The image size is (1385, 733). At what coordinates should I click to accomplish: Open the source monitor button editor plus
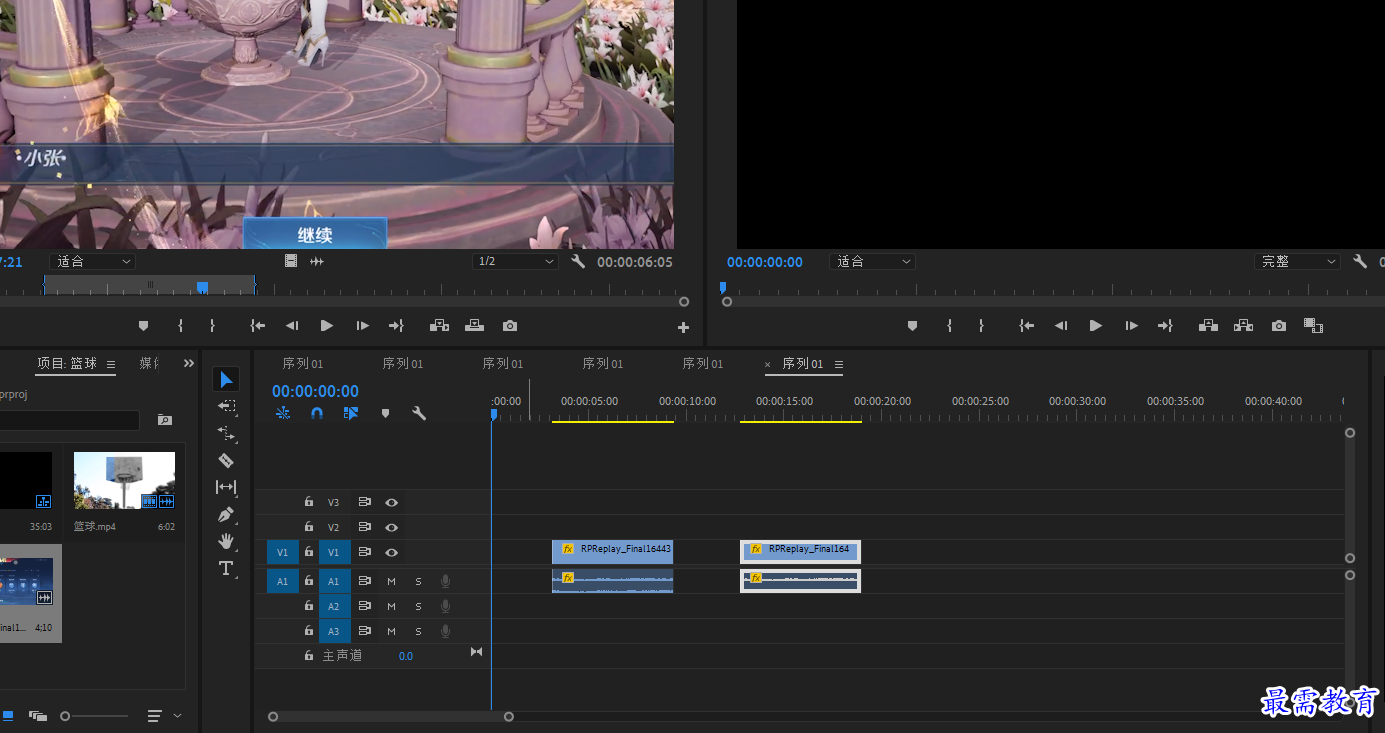tap(684, 327)
